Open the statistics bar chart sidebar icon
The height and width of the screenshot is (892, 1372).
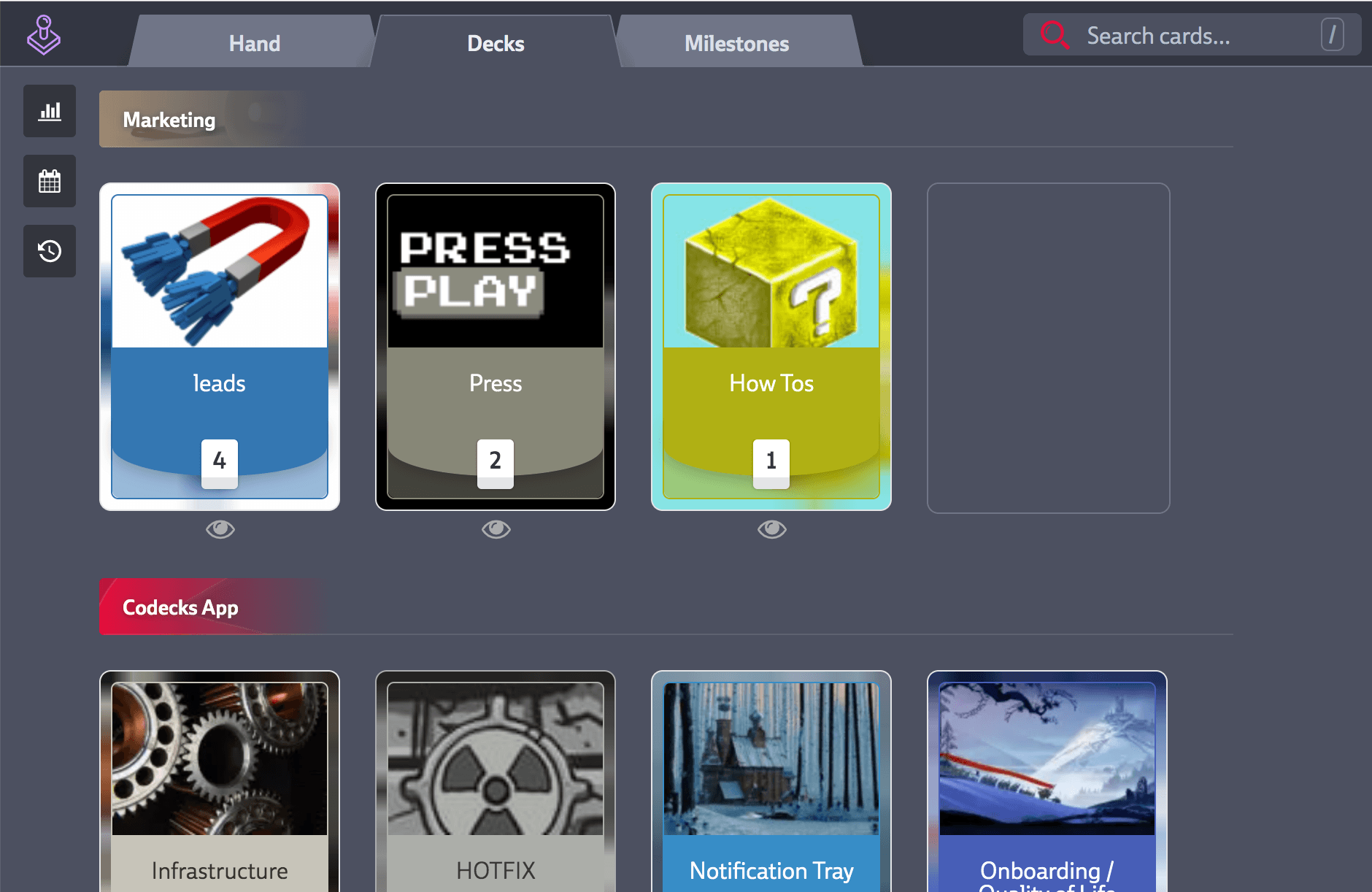click(50, 111)
